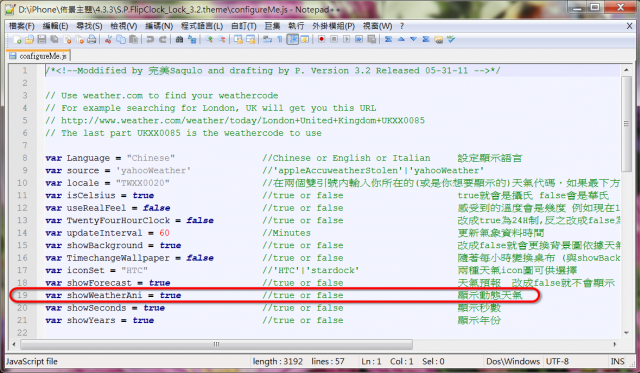
Task: Cut selection using the scissors icon
Action: point(108,40)
